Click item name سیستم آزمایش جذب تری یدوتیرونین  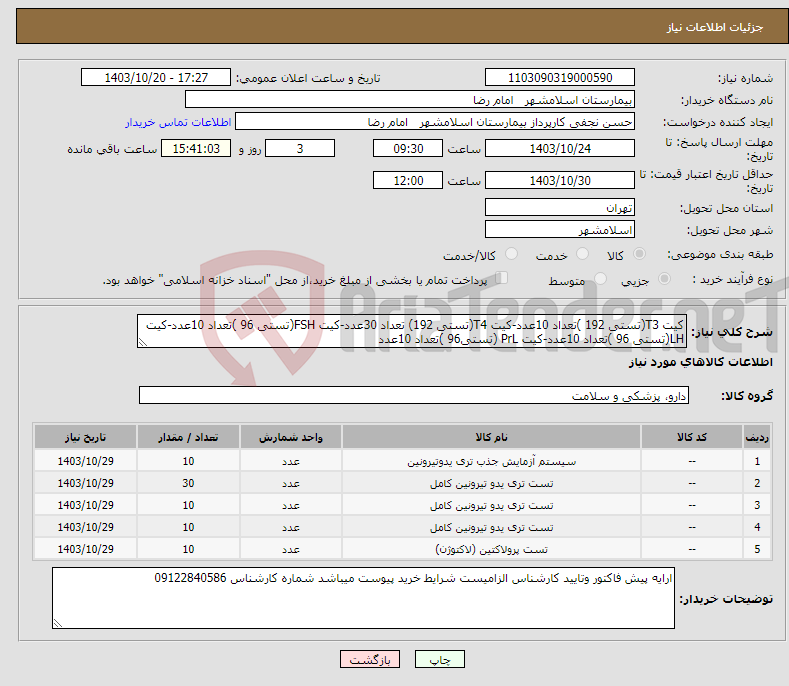[491, 462]
